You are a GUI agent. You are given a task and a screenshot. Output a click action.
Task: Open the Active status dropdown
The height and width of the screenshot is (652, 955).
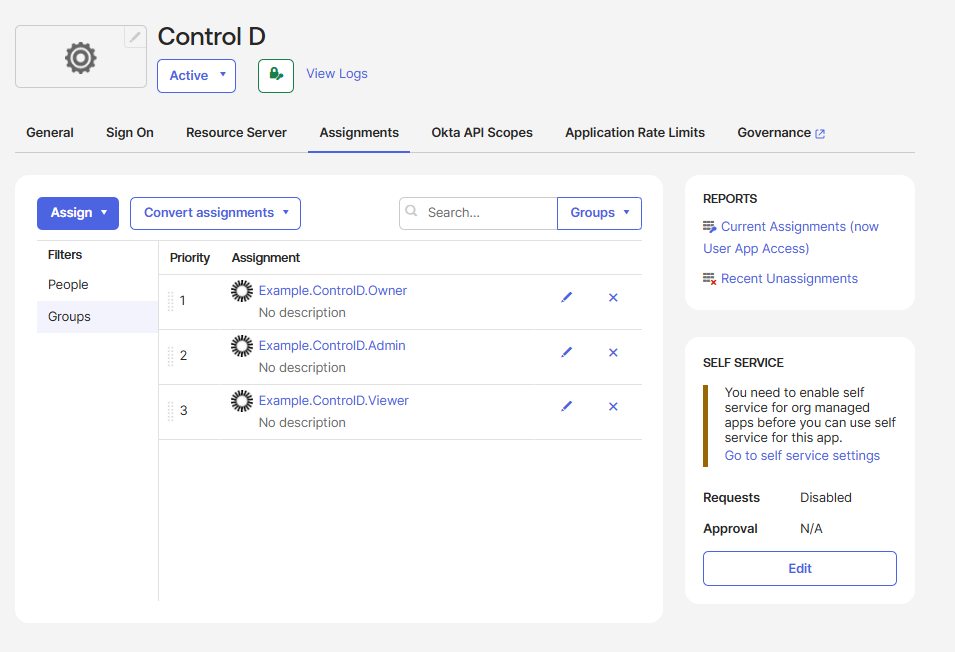point(196,75)
